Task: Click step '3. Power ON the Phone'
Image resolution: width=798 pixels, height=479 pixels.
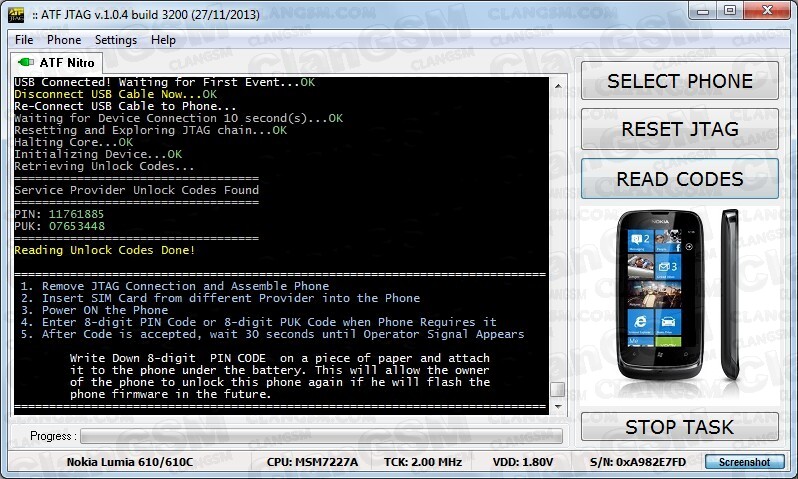Action: pos(94,310)
